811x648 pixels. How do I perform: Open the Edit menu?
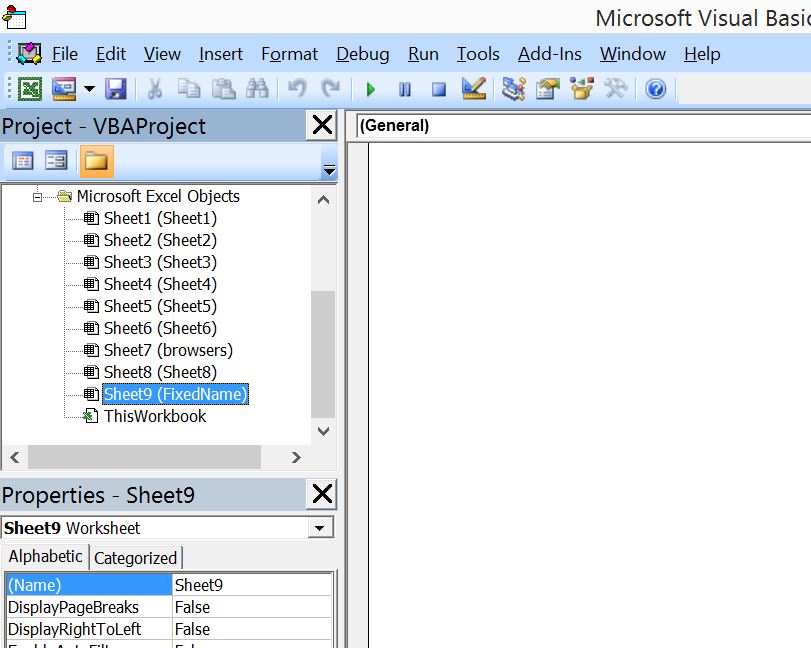[x=111, y=54]
